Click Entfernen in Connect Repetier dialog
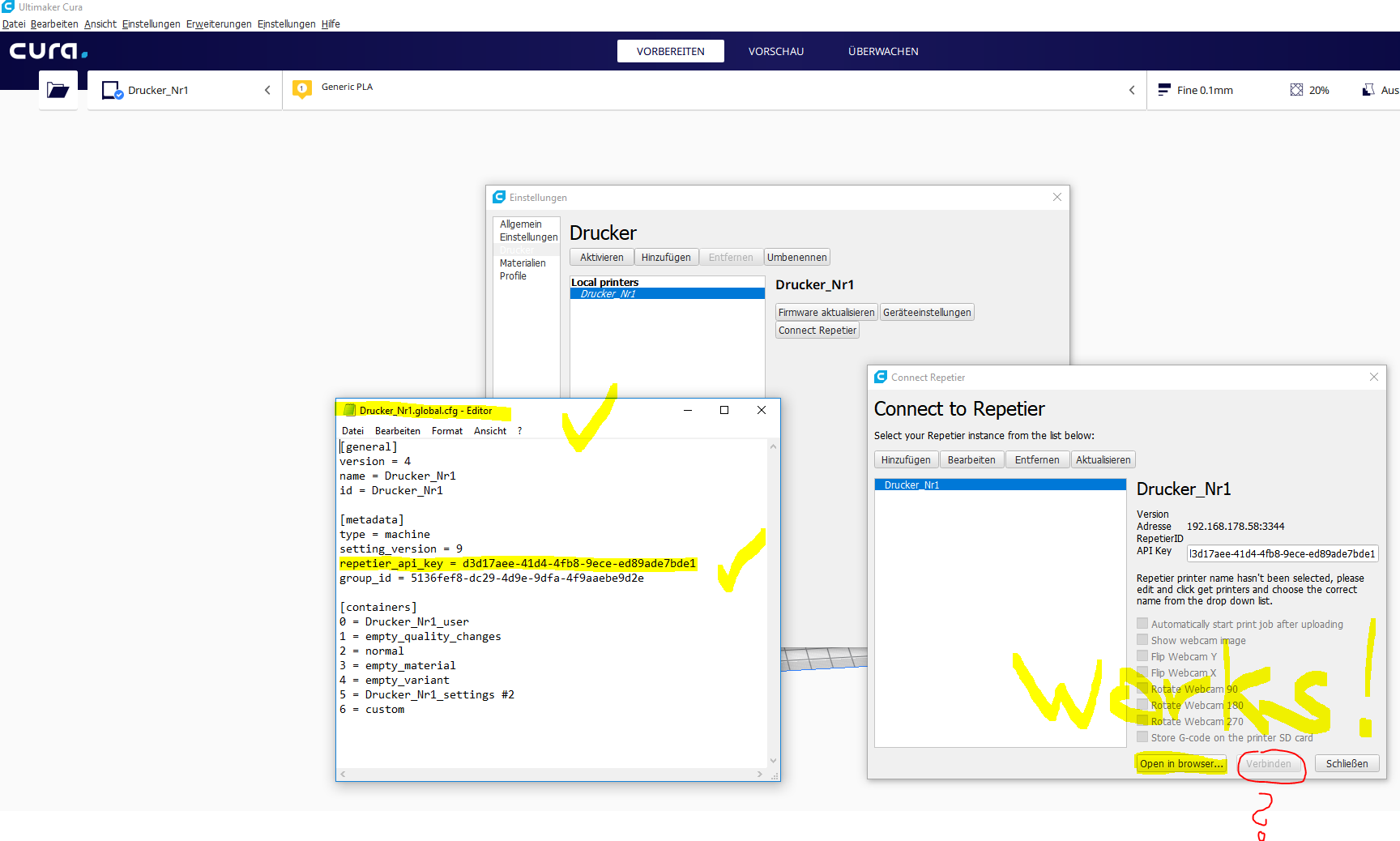Viewport: 1400px width, 841px height. coord(1037,459)
